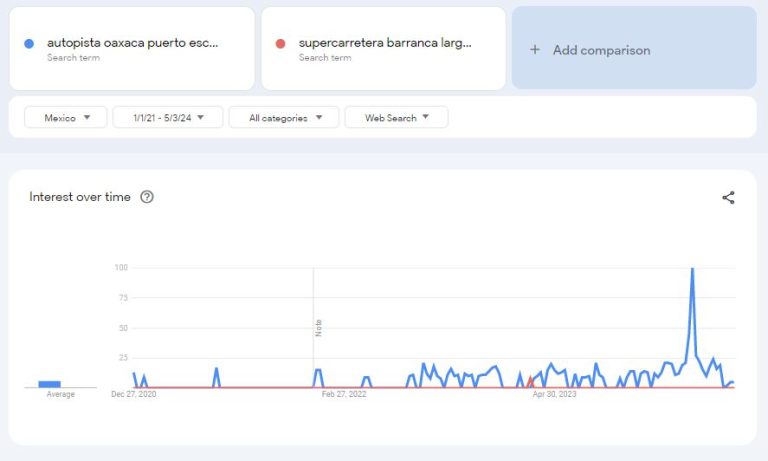This screenshot has height=461, width=768.
Task: Edit the autopista oaxaca puerto search term
Action: (x=132, y=44)
